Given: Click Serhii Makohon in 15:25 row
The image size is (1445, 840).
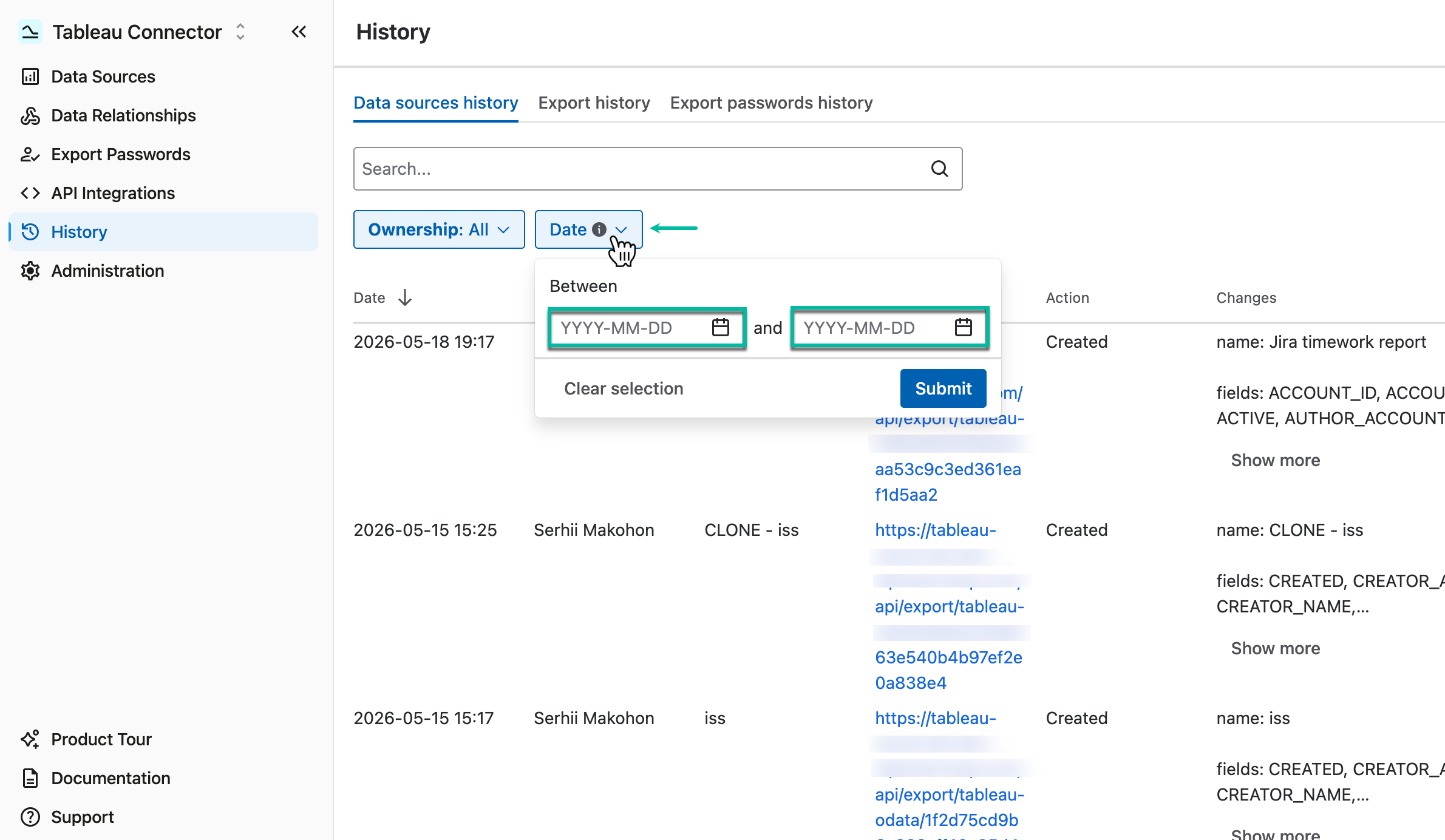Looking at the screenshot, I should [x=594, y=530].
